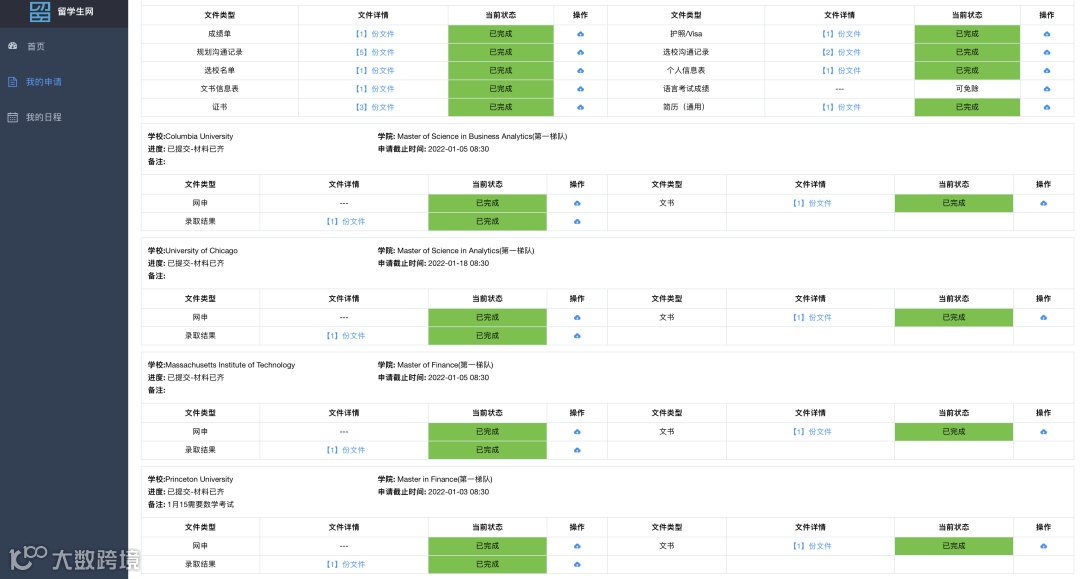The image size is (1080, 579).
Task: Open the 文书信息表 [1] 份文件 link
Action: point(375,89)
